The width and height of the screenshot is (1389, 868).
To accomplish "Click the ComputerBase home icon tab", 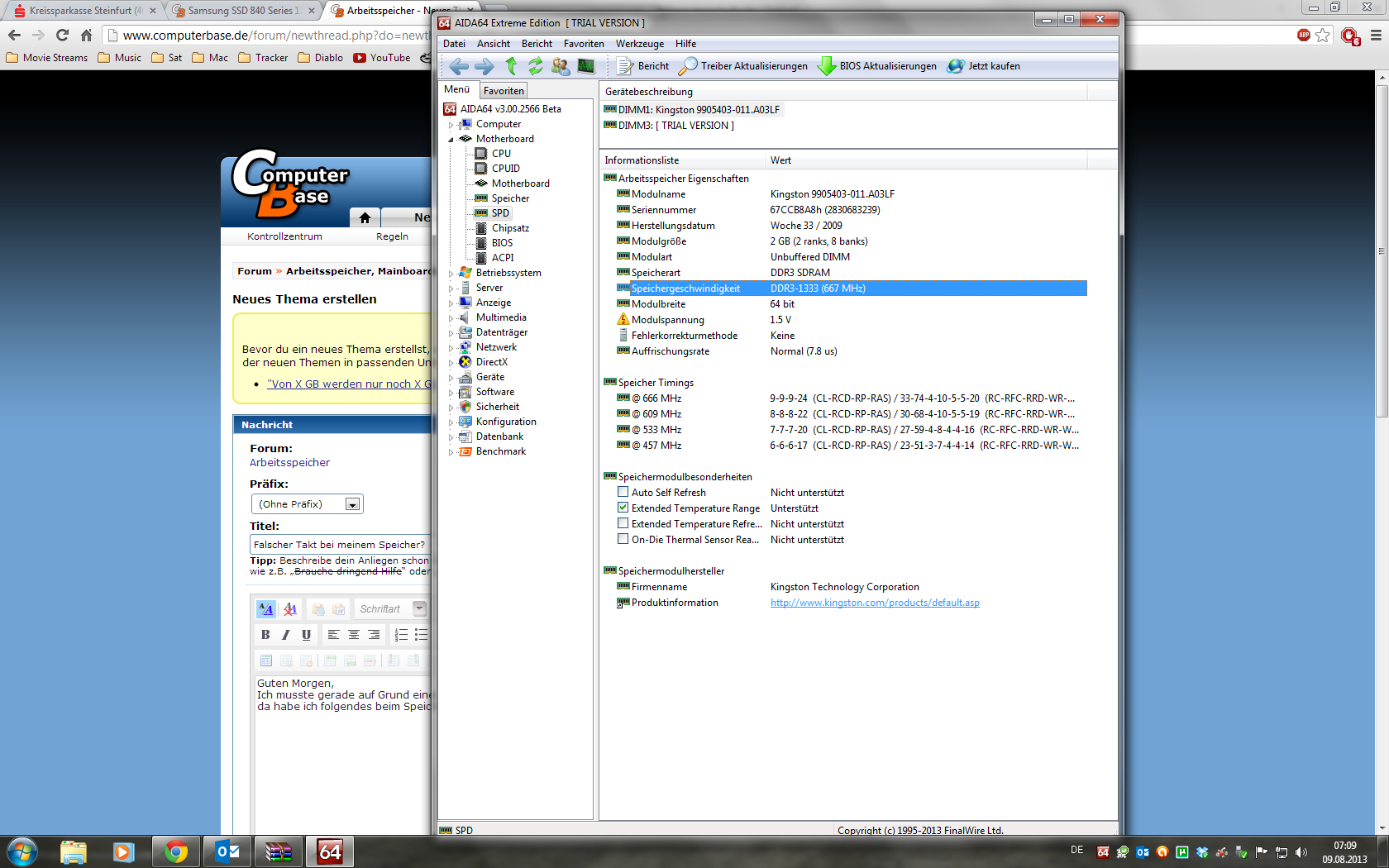I will (365, 217).
